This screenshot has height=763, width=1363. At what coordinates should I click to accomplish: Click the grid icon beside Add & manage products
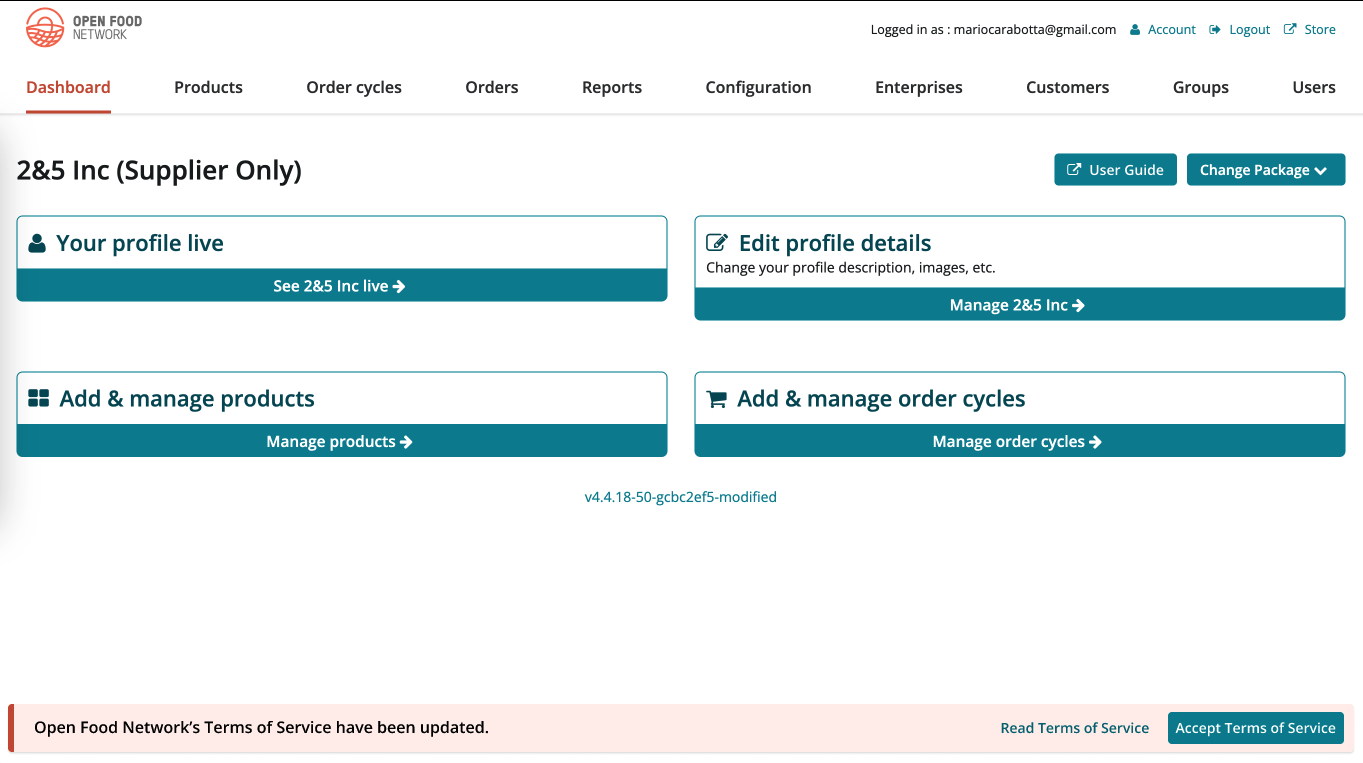click(x=37, y=397)
